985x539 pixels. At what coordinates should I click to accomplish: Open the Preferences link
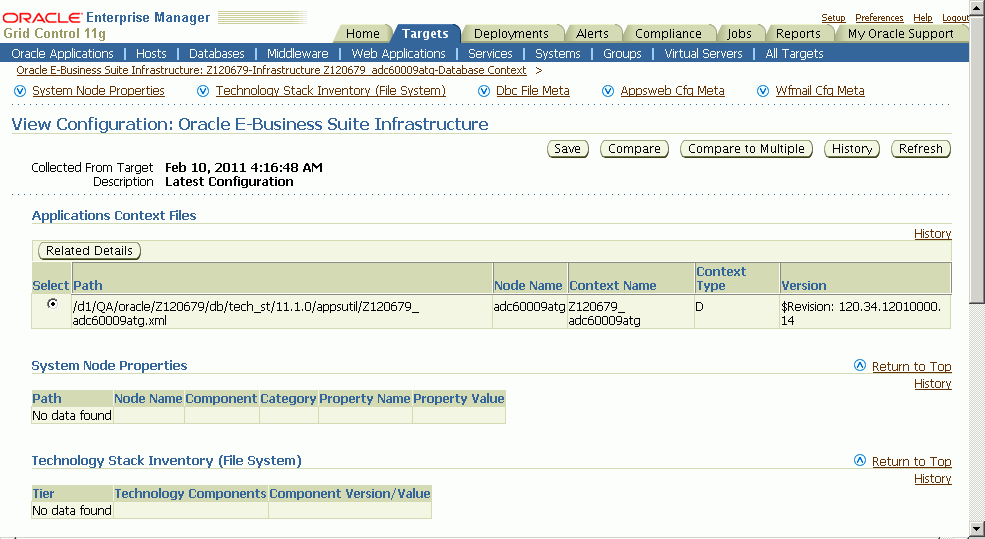point(879,18)
